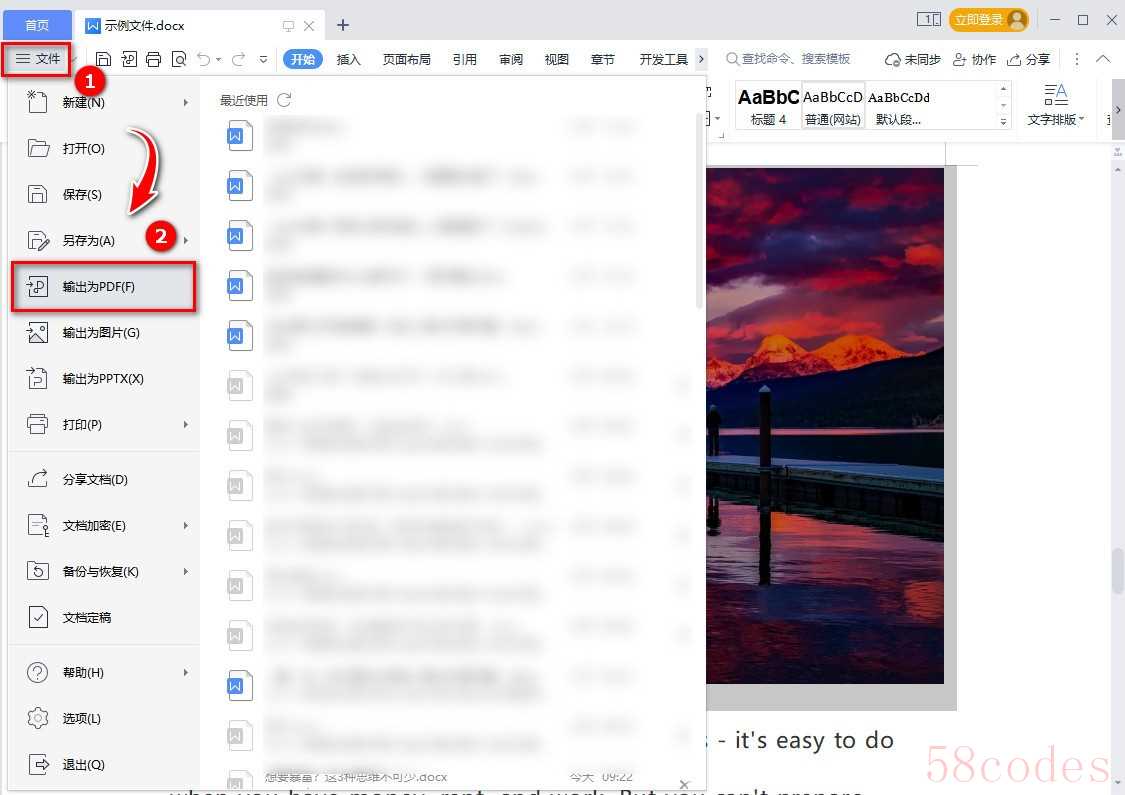1125x795 pixels.
Task: Choose 退出(Q) from the file menu
Action: click(x=105, y=765)
